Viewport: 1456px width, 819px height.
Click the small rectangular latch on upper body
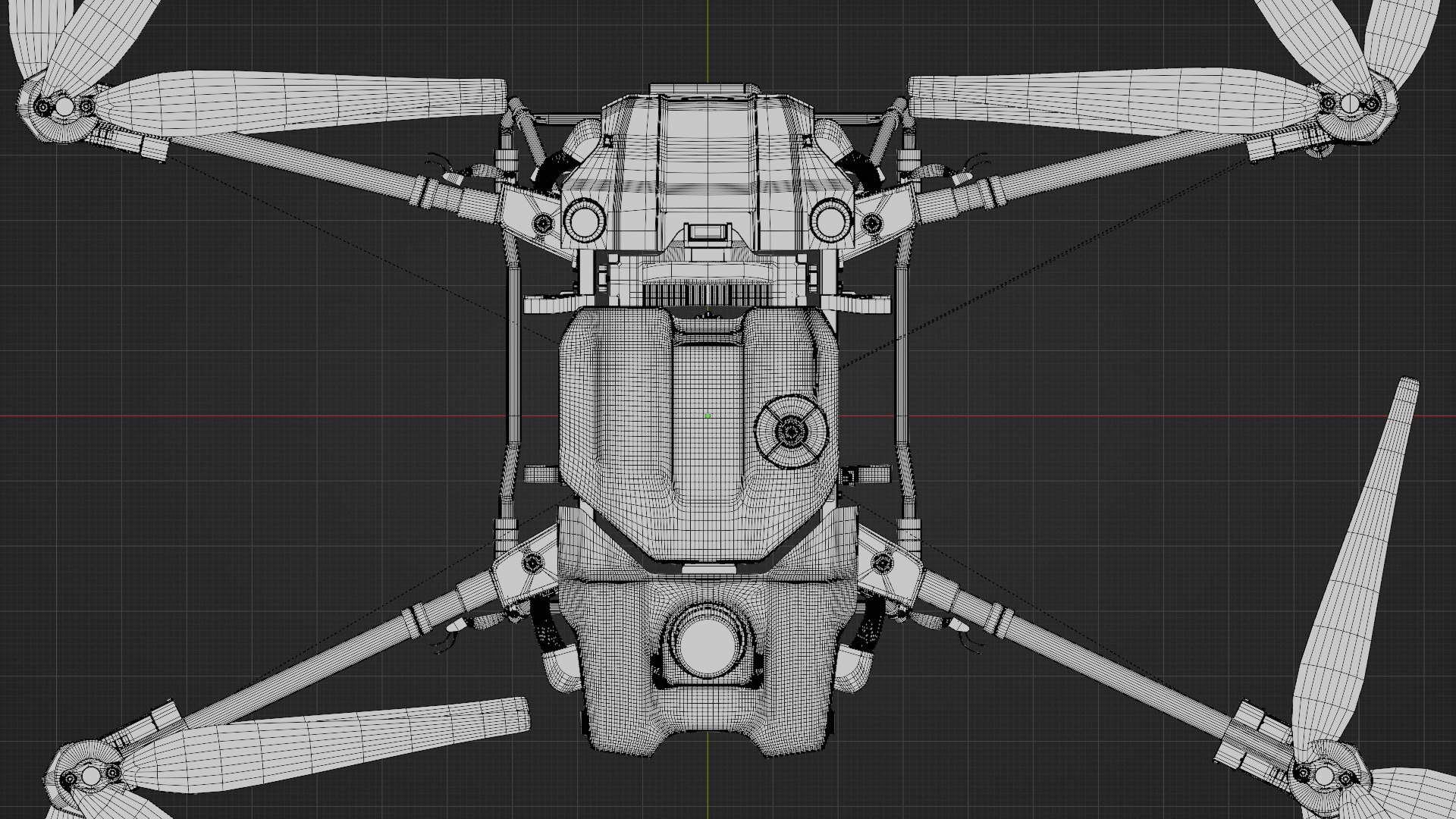(x=708, y=232)
